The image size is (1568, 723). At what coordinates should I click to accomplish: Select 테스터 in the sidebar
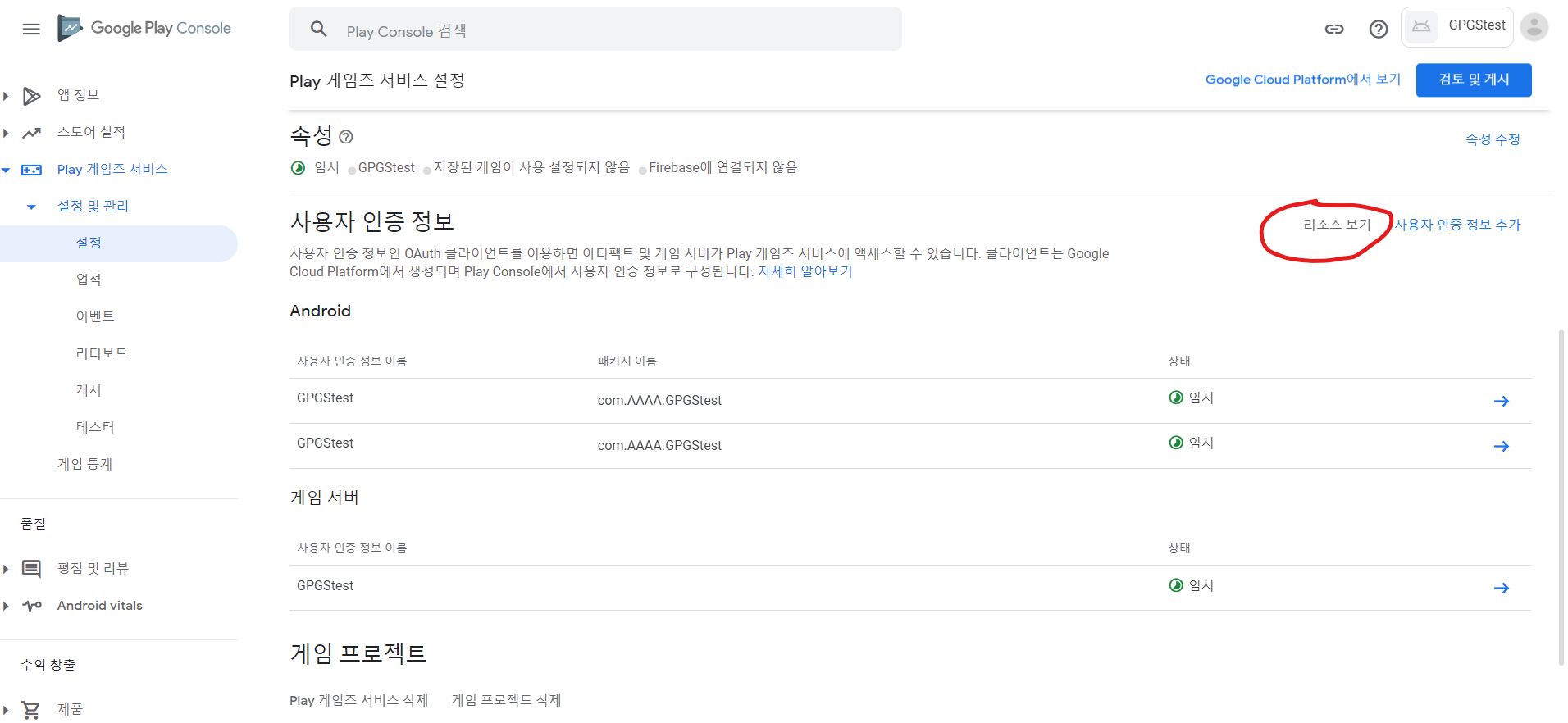[x=95, y=427]
